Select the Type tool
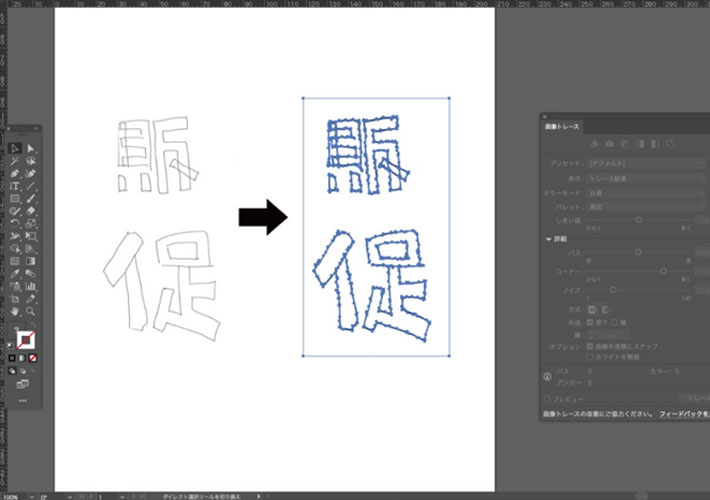The height and width of the screenshot is (500, 710). (x=16, y=186)
